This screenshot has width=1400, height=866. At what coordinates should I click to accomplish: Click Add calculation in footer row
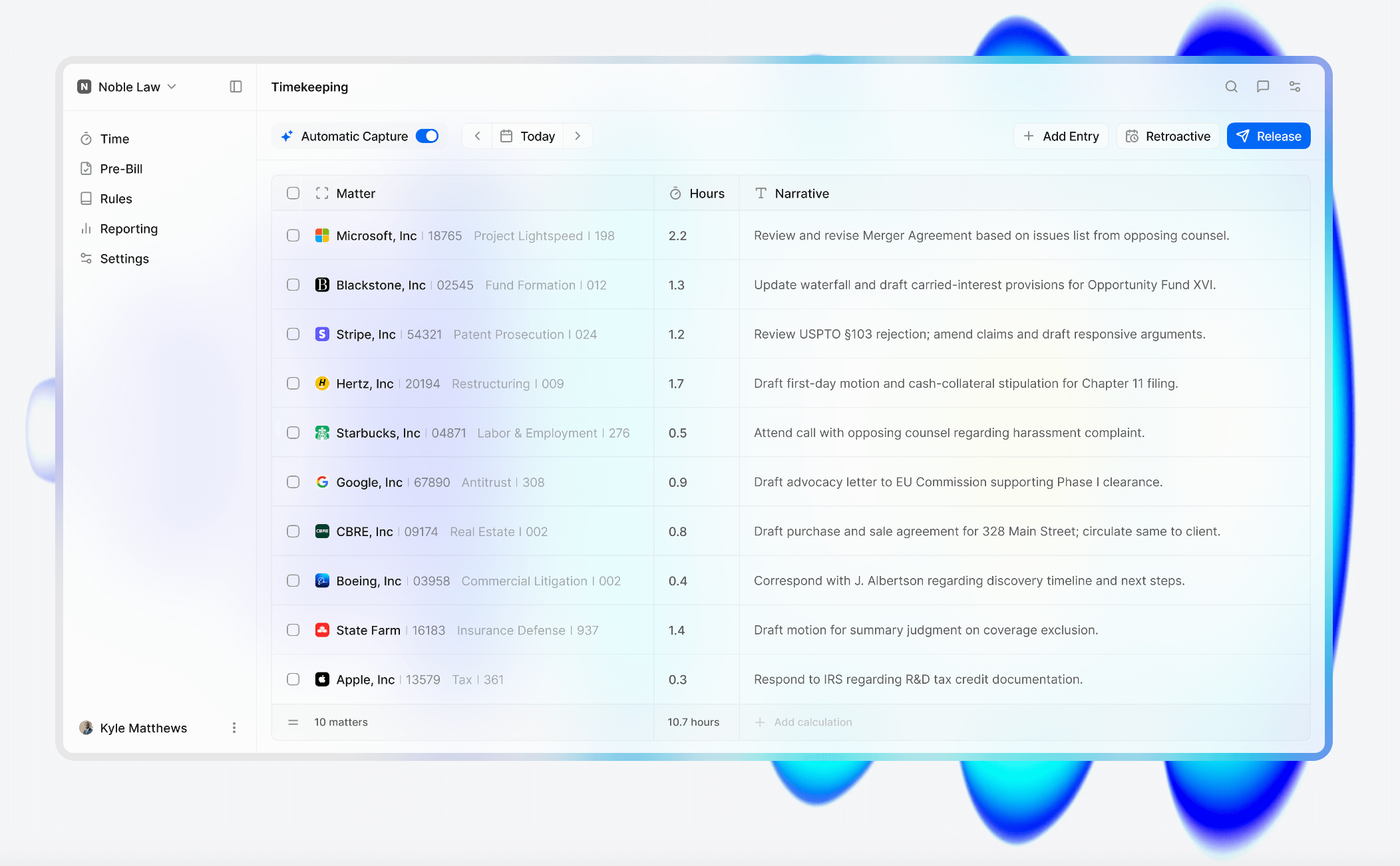pyautogui.click(x=812, y=722)
